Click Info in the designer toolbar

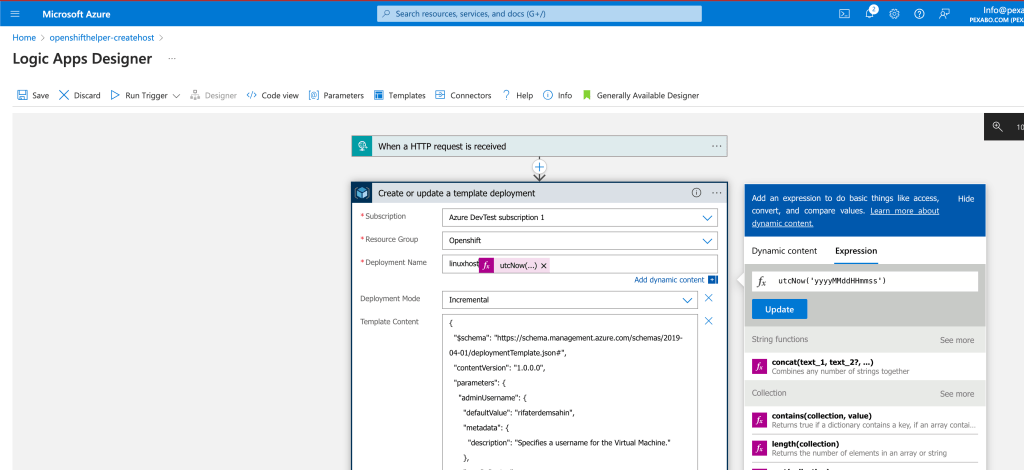pyautogui.click(x=558, y=95)
